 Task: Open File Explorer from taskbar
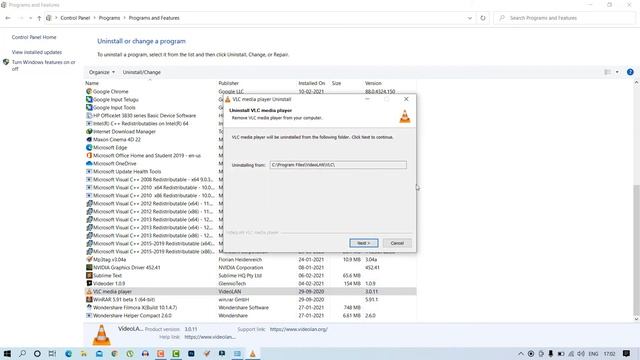[84, 353]
